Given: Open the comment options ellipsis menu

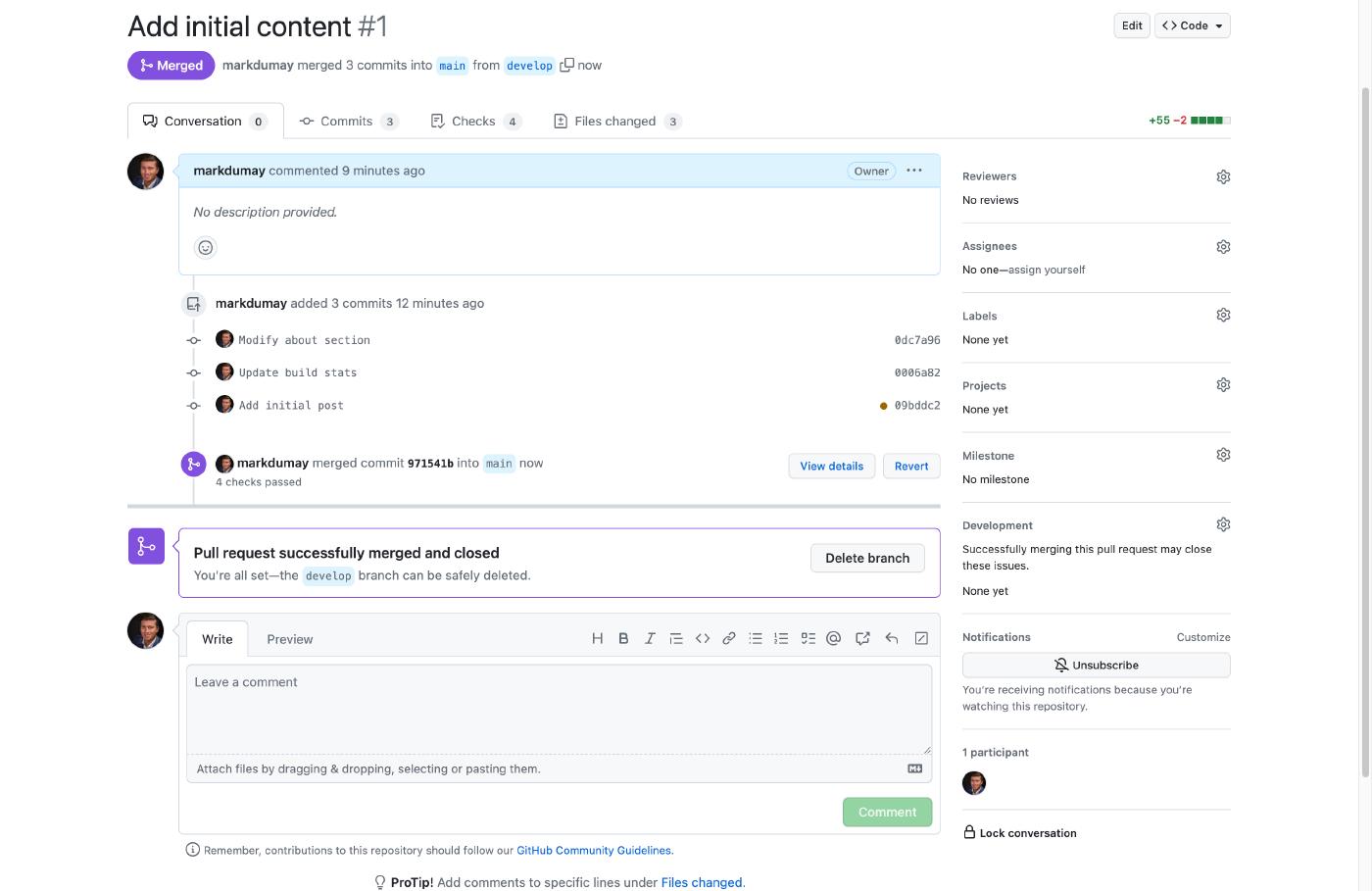Looking at the screenshot, I should point(914,171).
